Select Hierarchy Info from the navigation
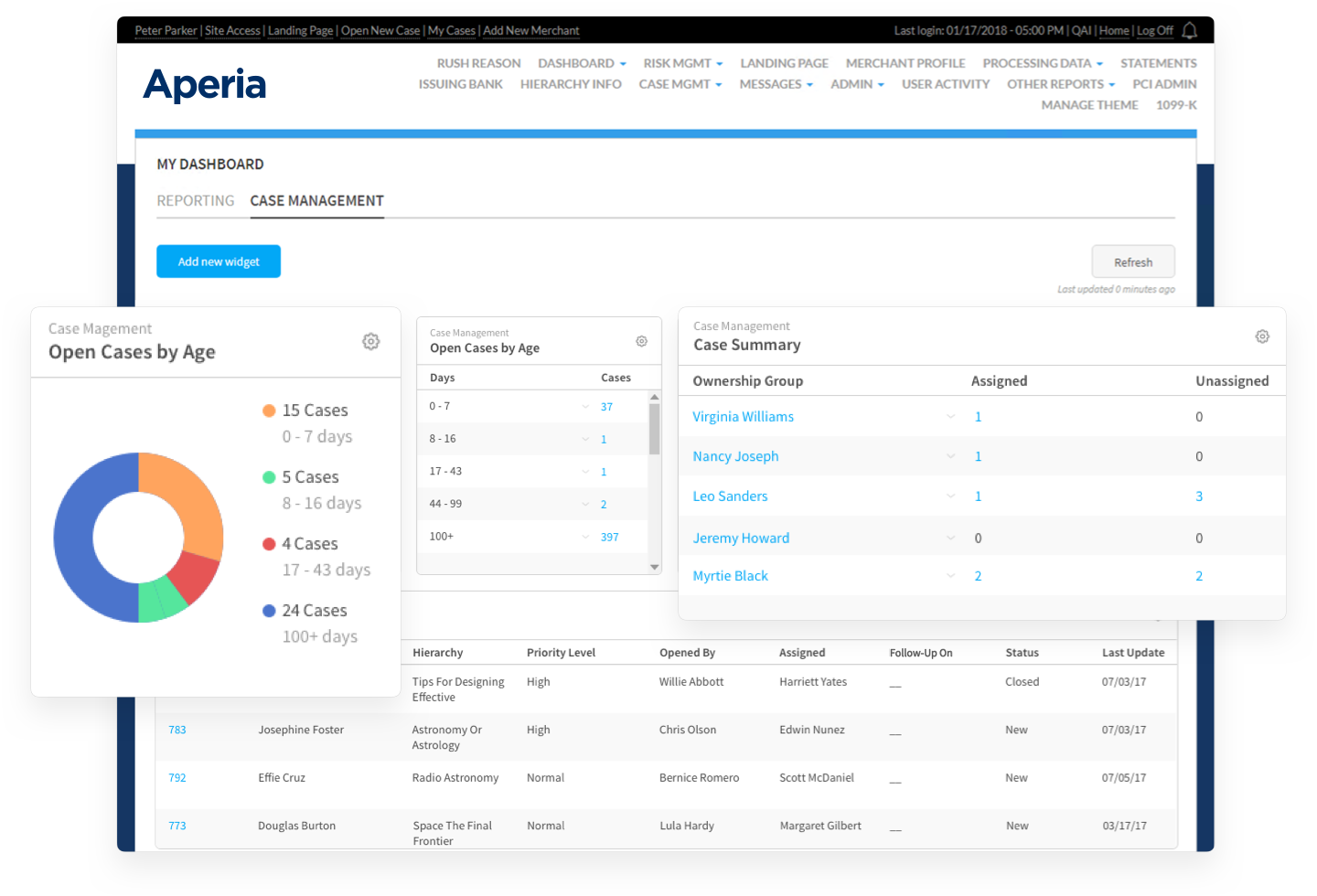 (571, 83)
